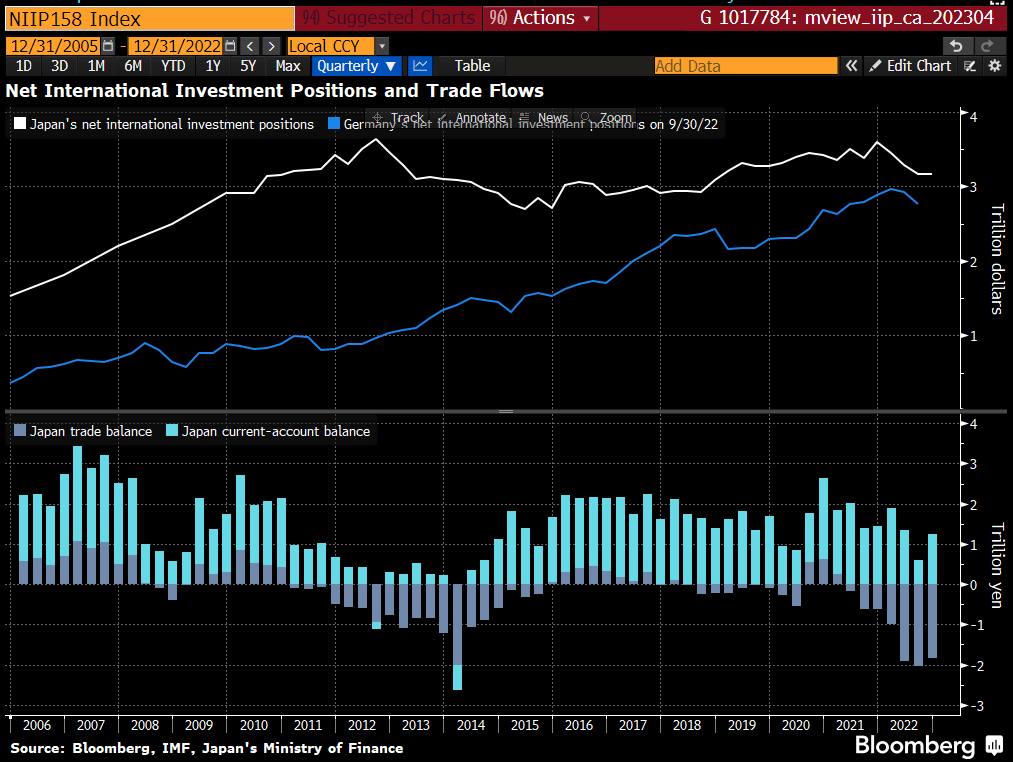Open the start date calendar picker

pos(108,46)
